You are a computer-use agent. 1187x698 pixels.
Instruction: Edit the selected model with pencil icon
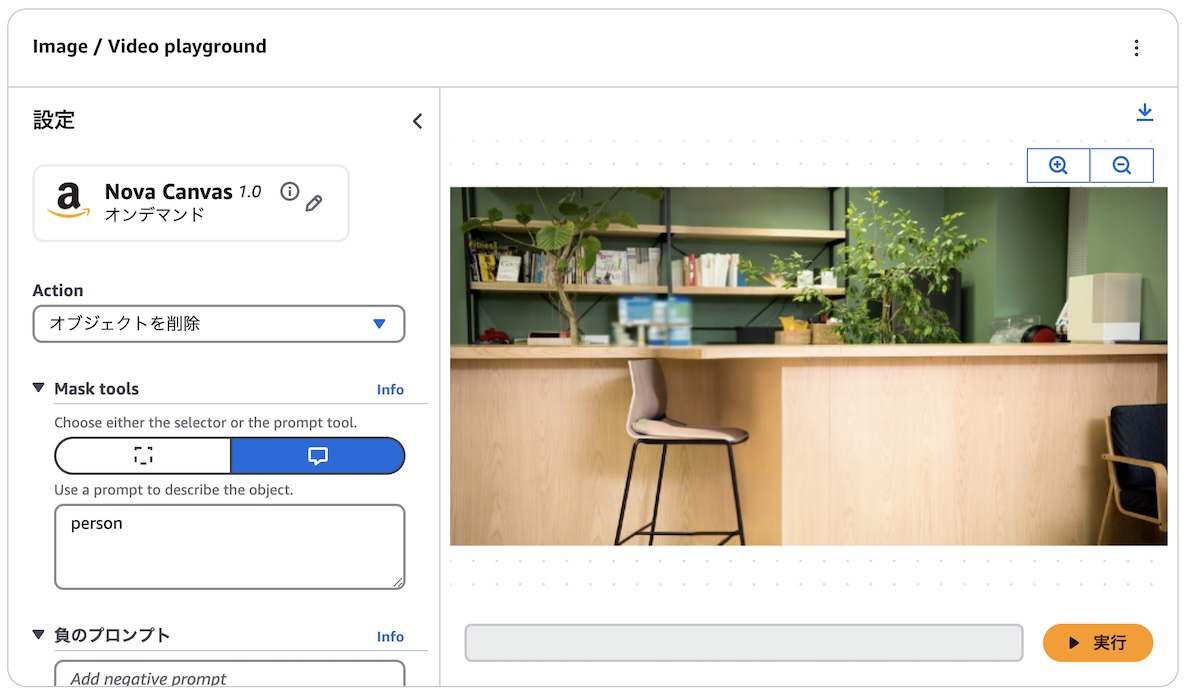coord(314,203)
